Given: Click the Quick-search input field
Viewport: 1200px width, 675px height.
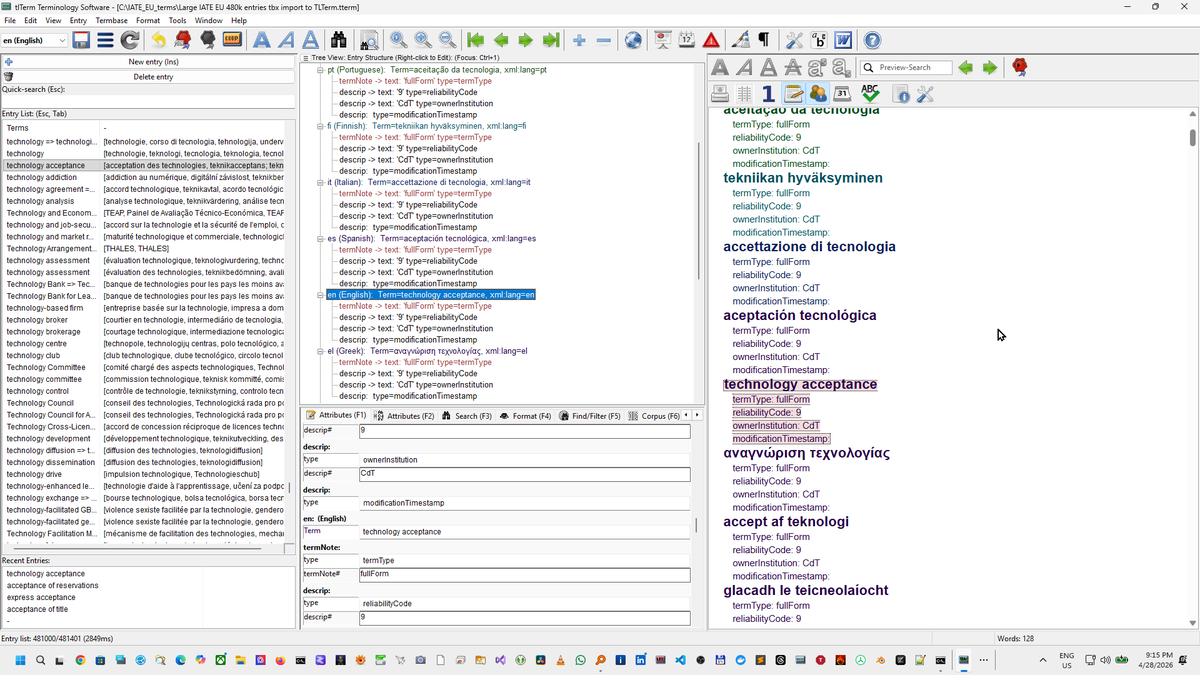Looking at the screenshot, I should click(x=148, y=101).
